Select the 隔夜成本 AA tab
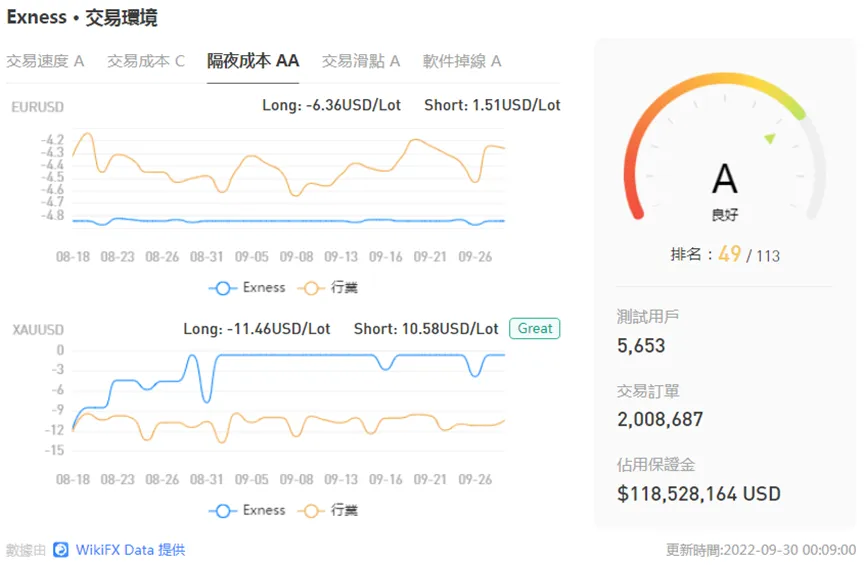Viewport: 865px width, 565px height. (x=253, y=61)
